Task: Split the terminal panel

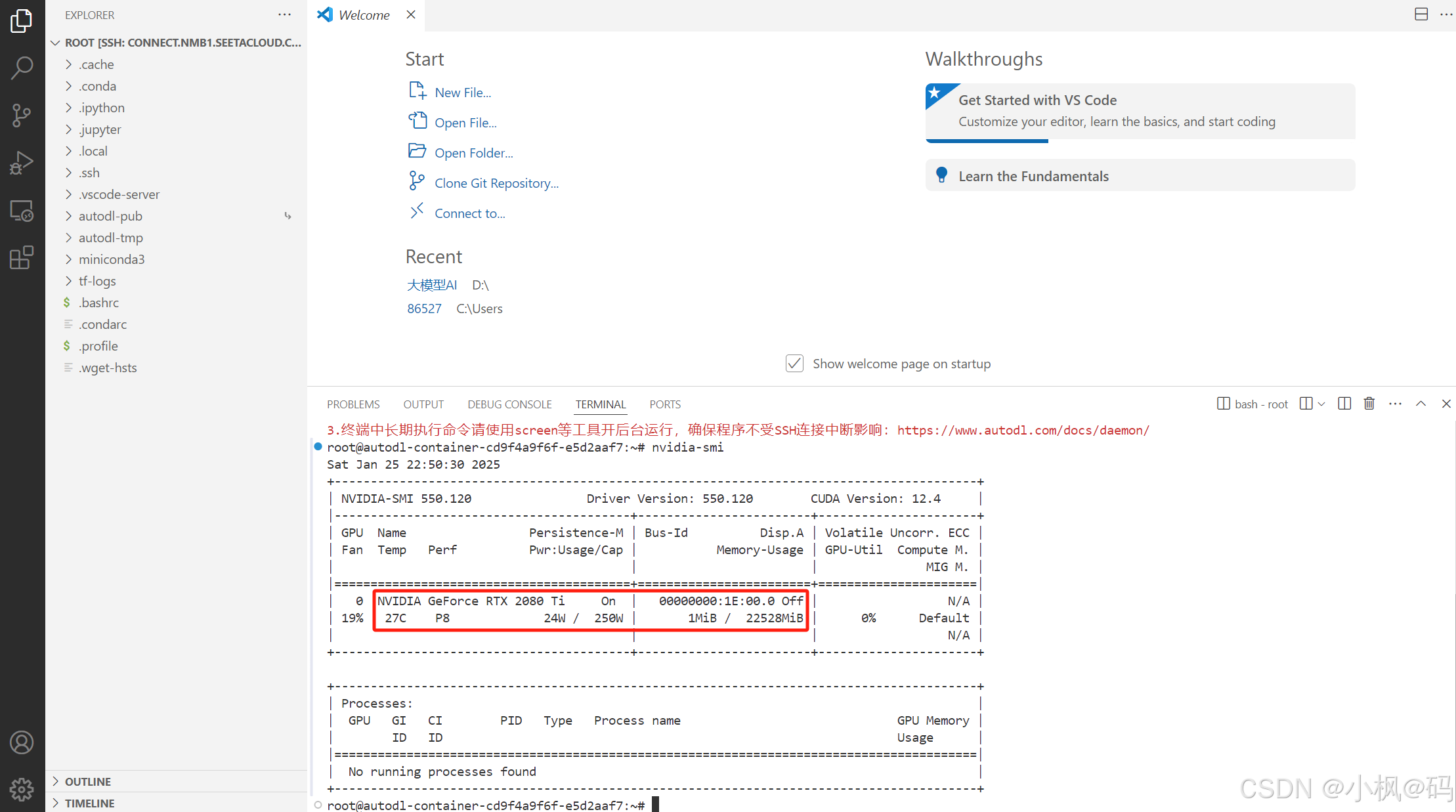Action: pos(1344,404)
